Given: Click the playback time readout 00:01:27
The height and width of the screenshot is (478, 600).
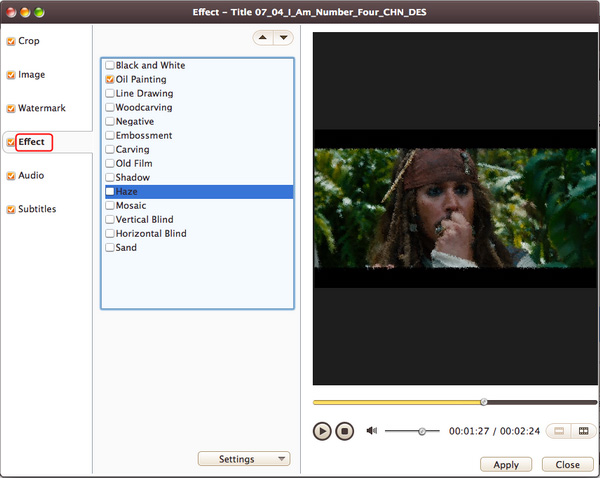Looking at the screenshot, I should click(469, 431).
